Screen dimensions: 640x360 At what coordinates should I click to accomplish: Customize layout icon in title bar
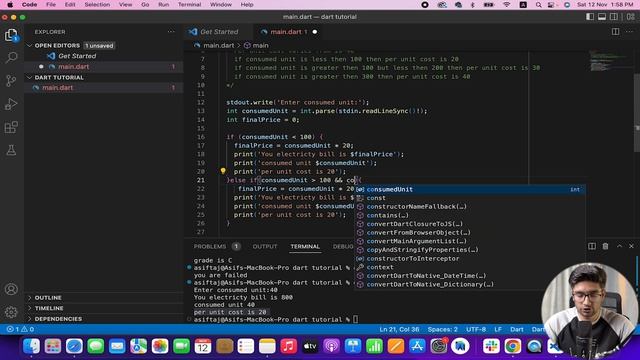(631, 17)
